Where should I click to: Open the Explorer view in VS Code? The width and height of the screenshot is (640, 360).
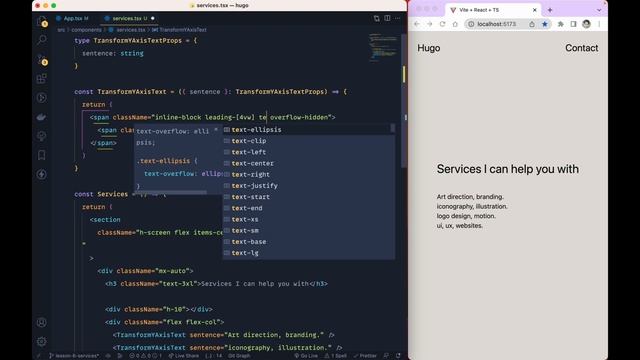tap(42, 21)
